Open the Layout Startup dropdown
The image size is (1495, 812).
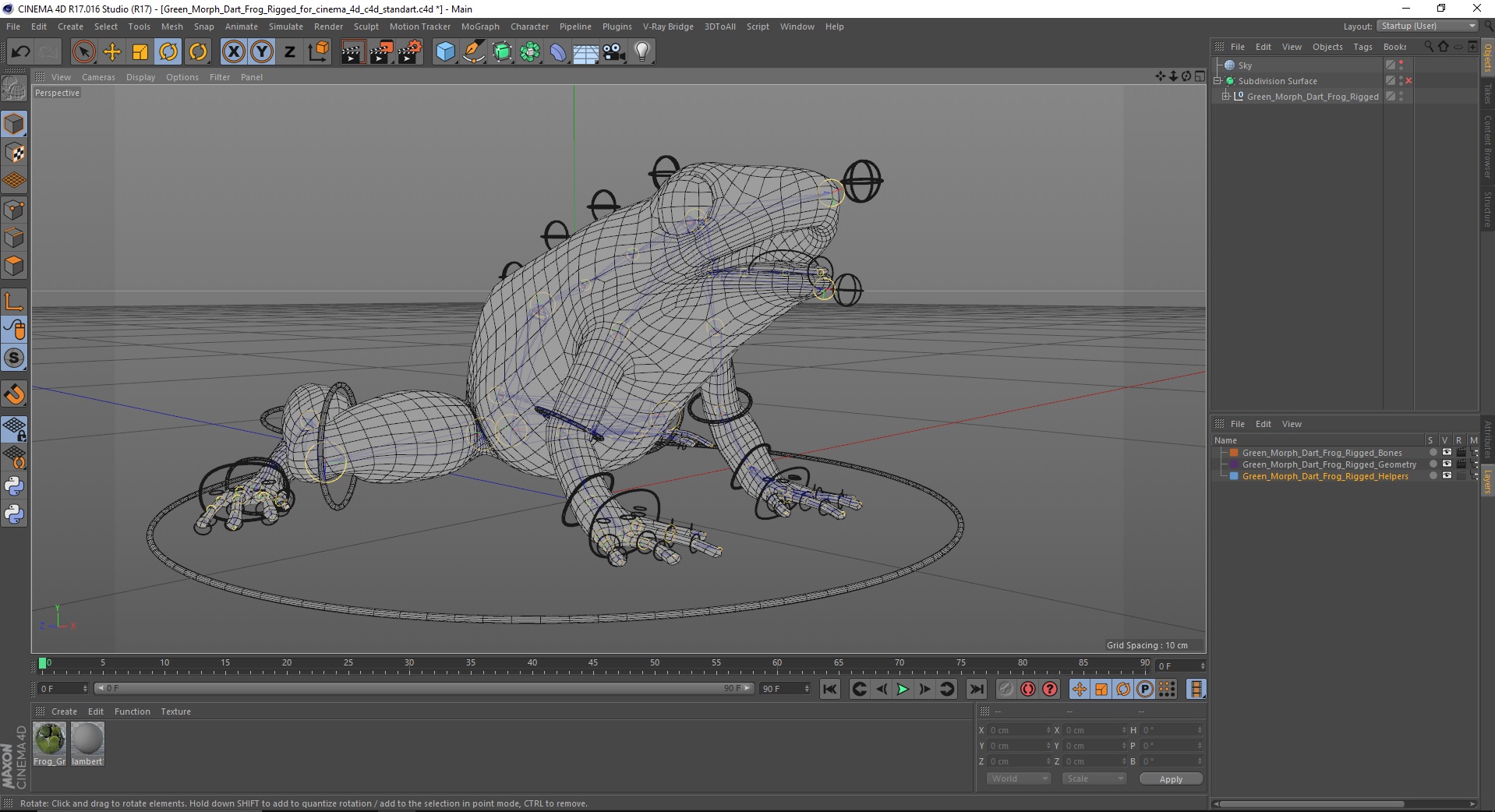click(x=1428, y=26)
